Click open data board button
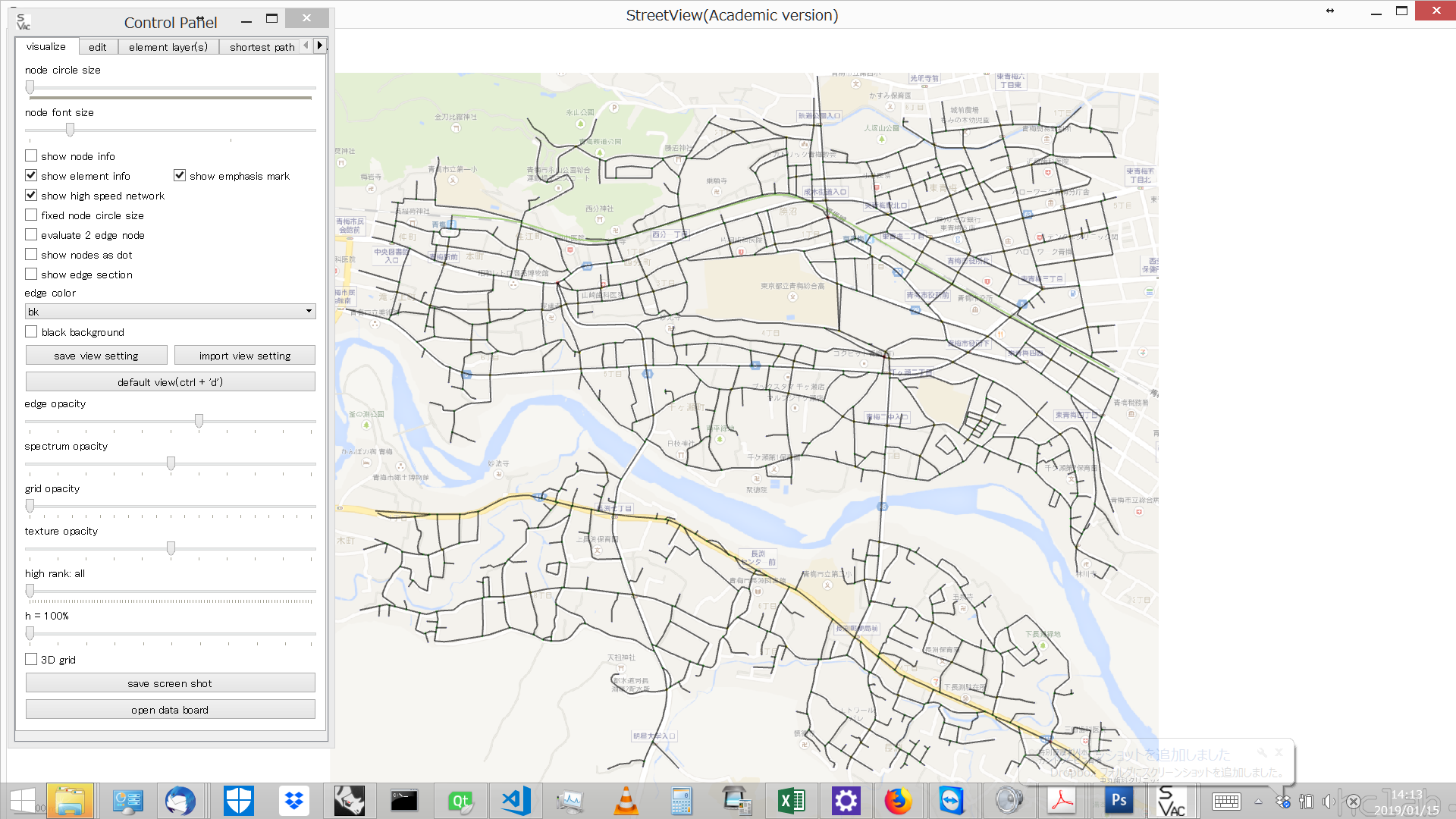The image size is (1456, 819). tap(171, 710)
